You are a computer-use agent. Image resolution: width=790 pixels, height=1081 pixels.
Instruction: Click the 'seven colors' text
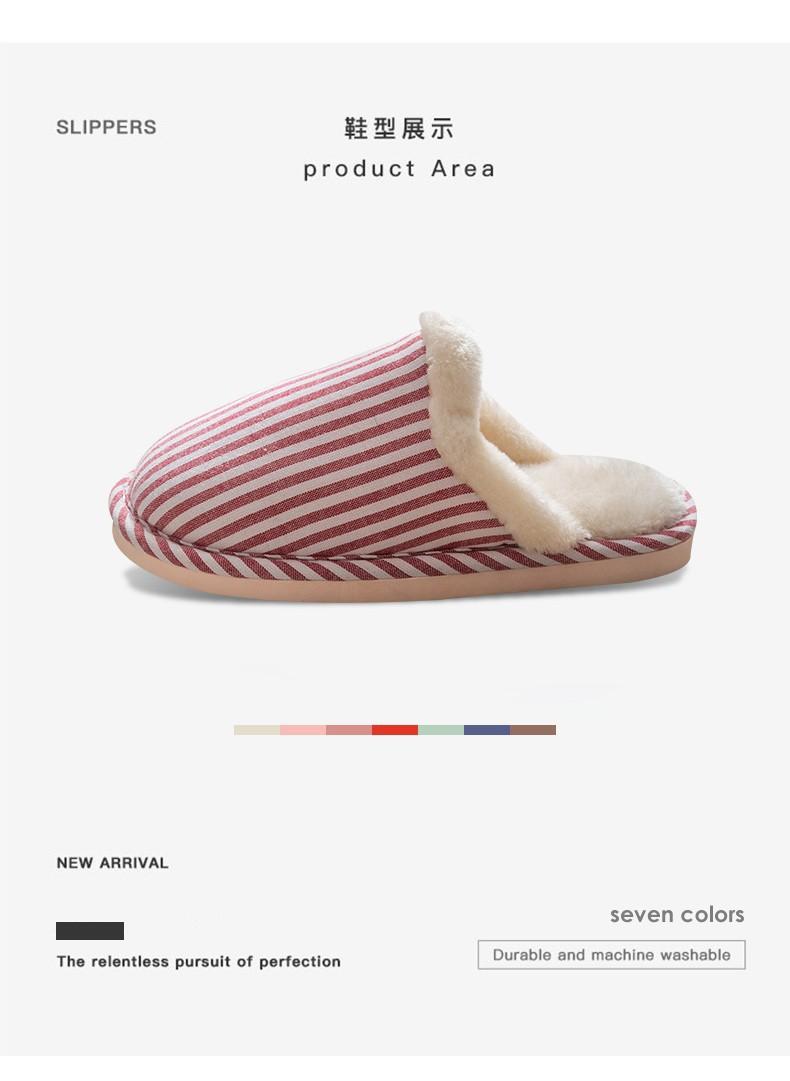click(x=677, y=915)
